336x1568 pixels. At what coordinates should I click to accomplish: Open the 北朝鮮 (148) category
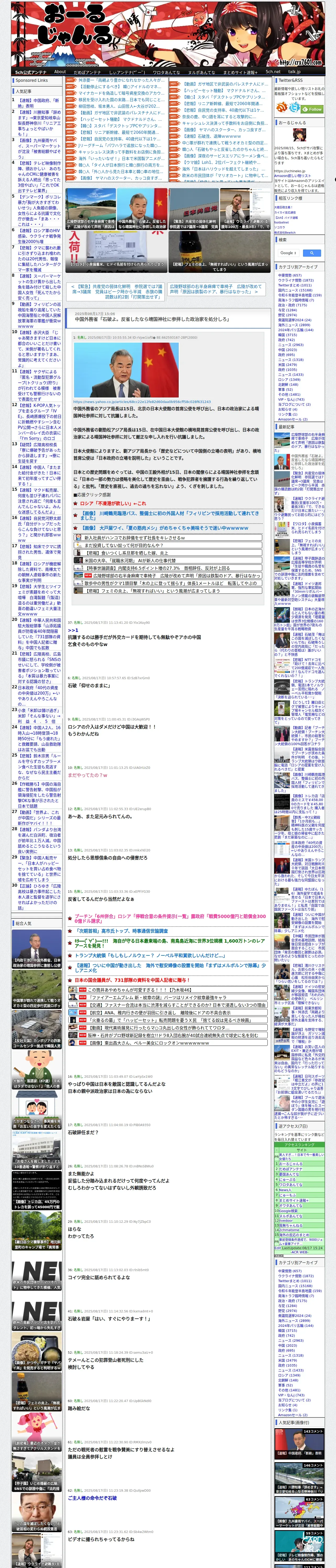(x=288, y=384)
